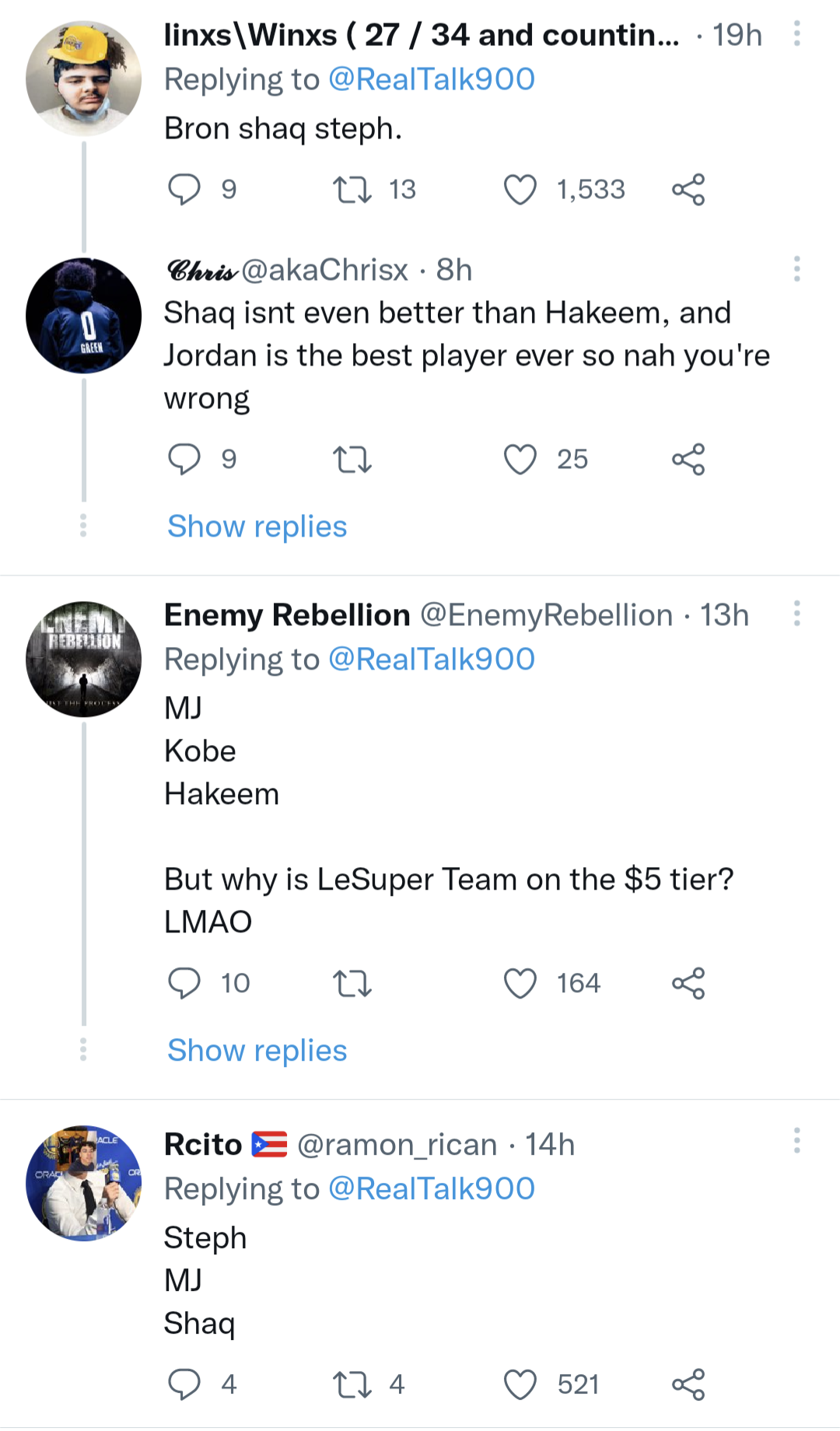Open overflow menu on Chris's tweet

[796, 269]
